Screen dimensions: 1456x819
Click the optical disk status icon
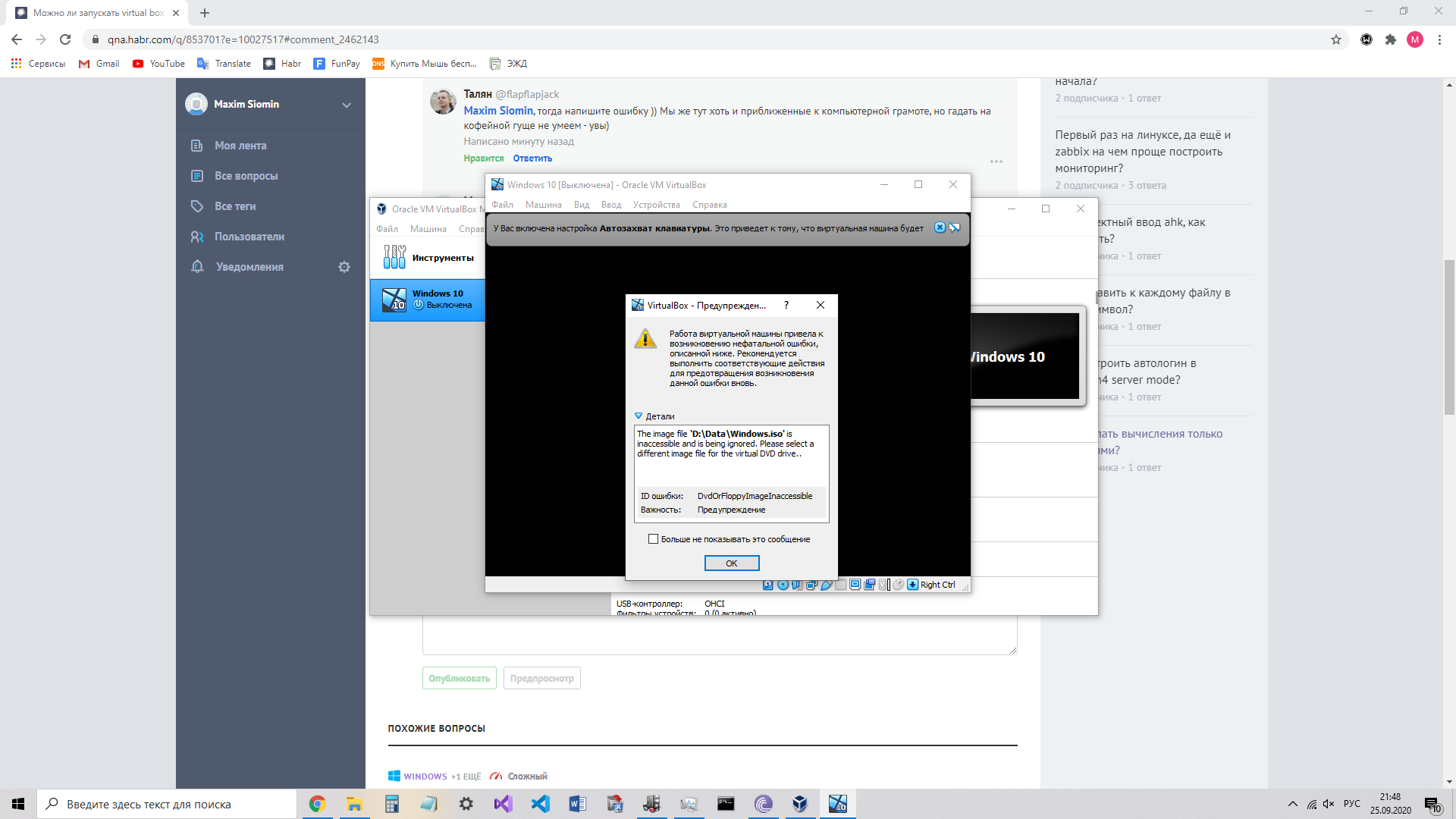click(x=783, y=585)
